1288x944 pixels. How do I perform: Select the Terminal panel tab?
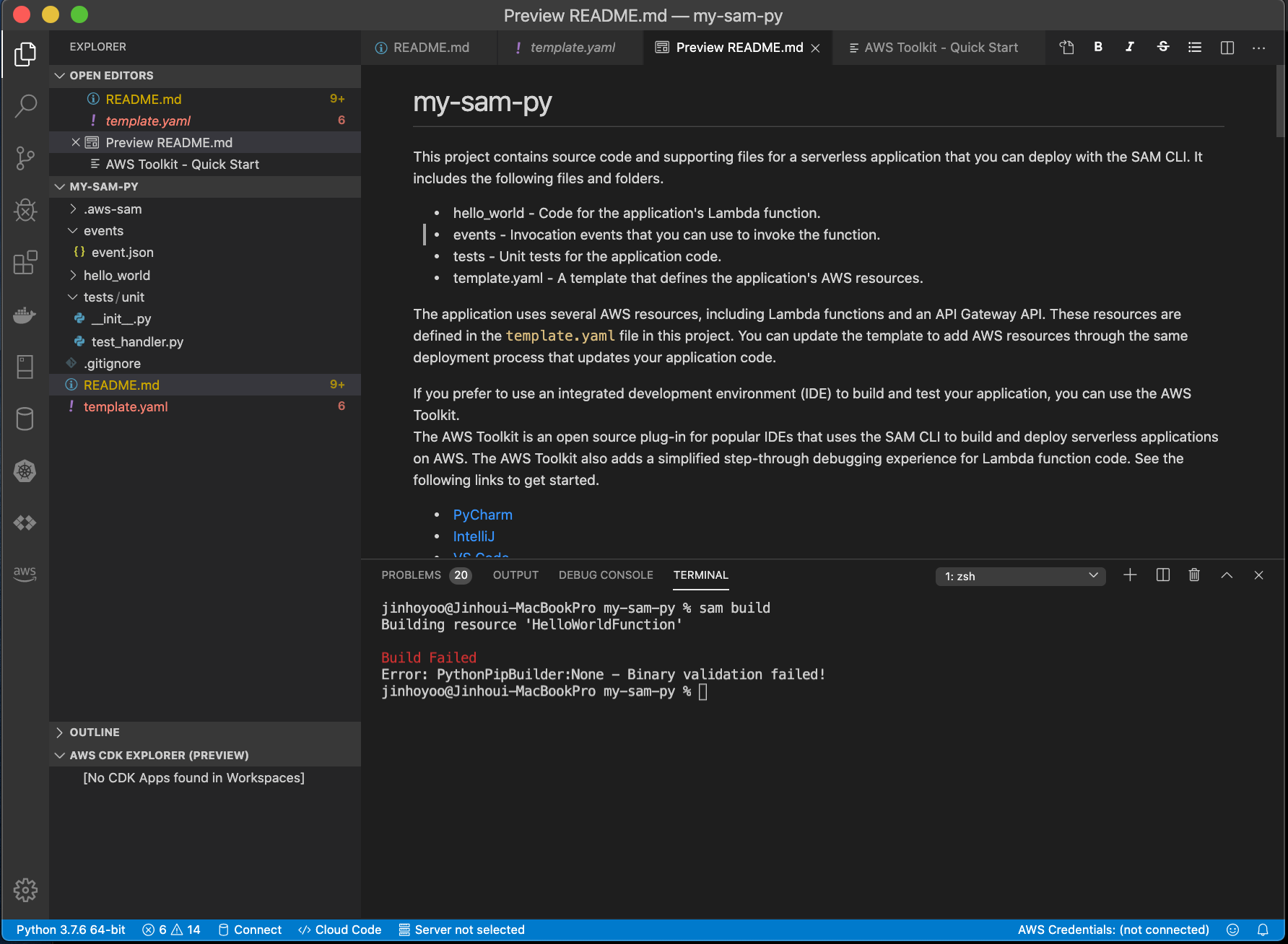(700, 575)
